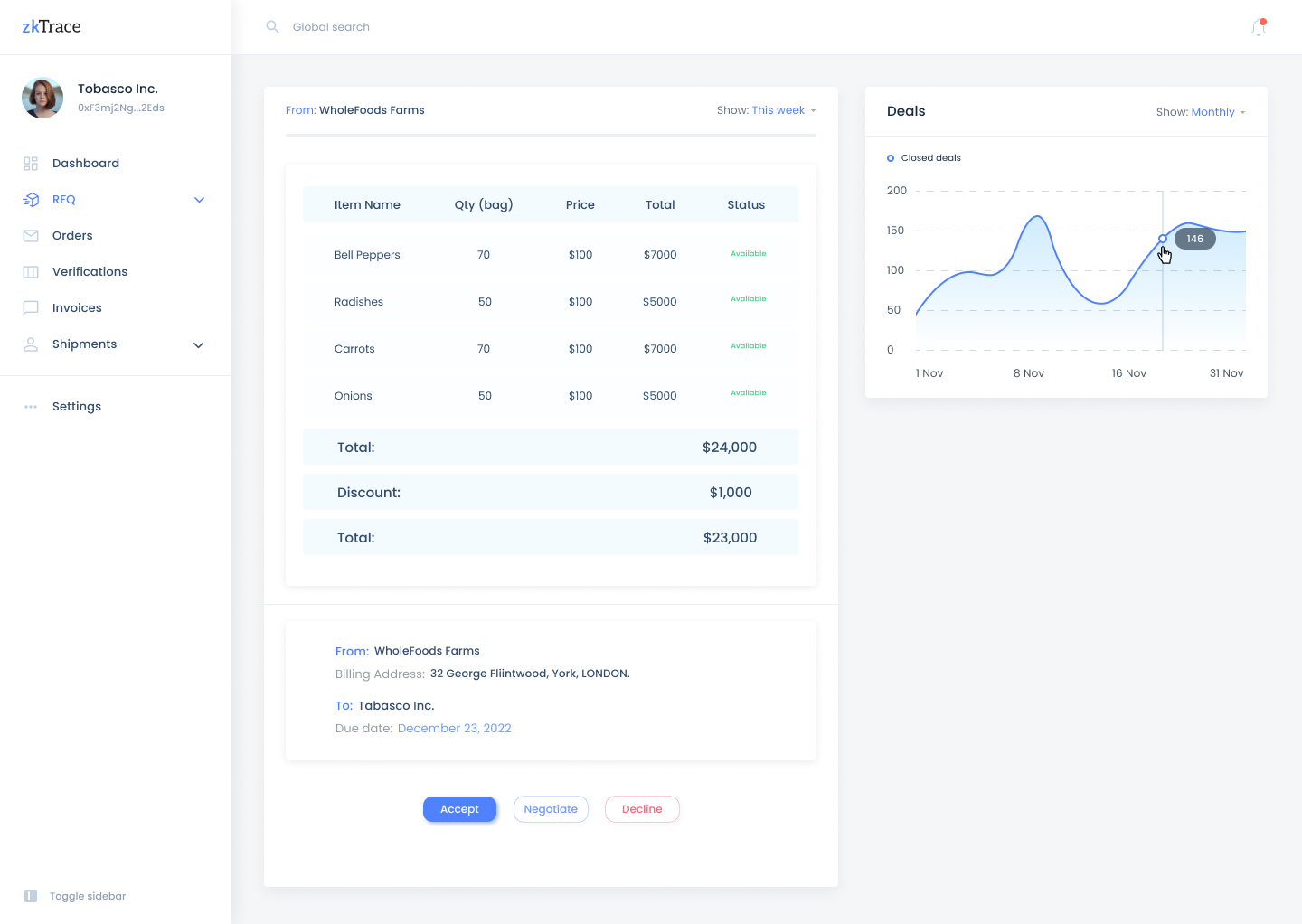Accept the RFQ offer
Image resolution: width=1302 pixels, height=924 pixels.
coord(459,809)
